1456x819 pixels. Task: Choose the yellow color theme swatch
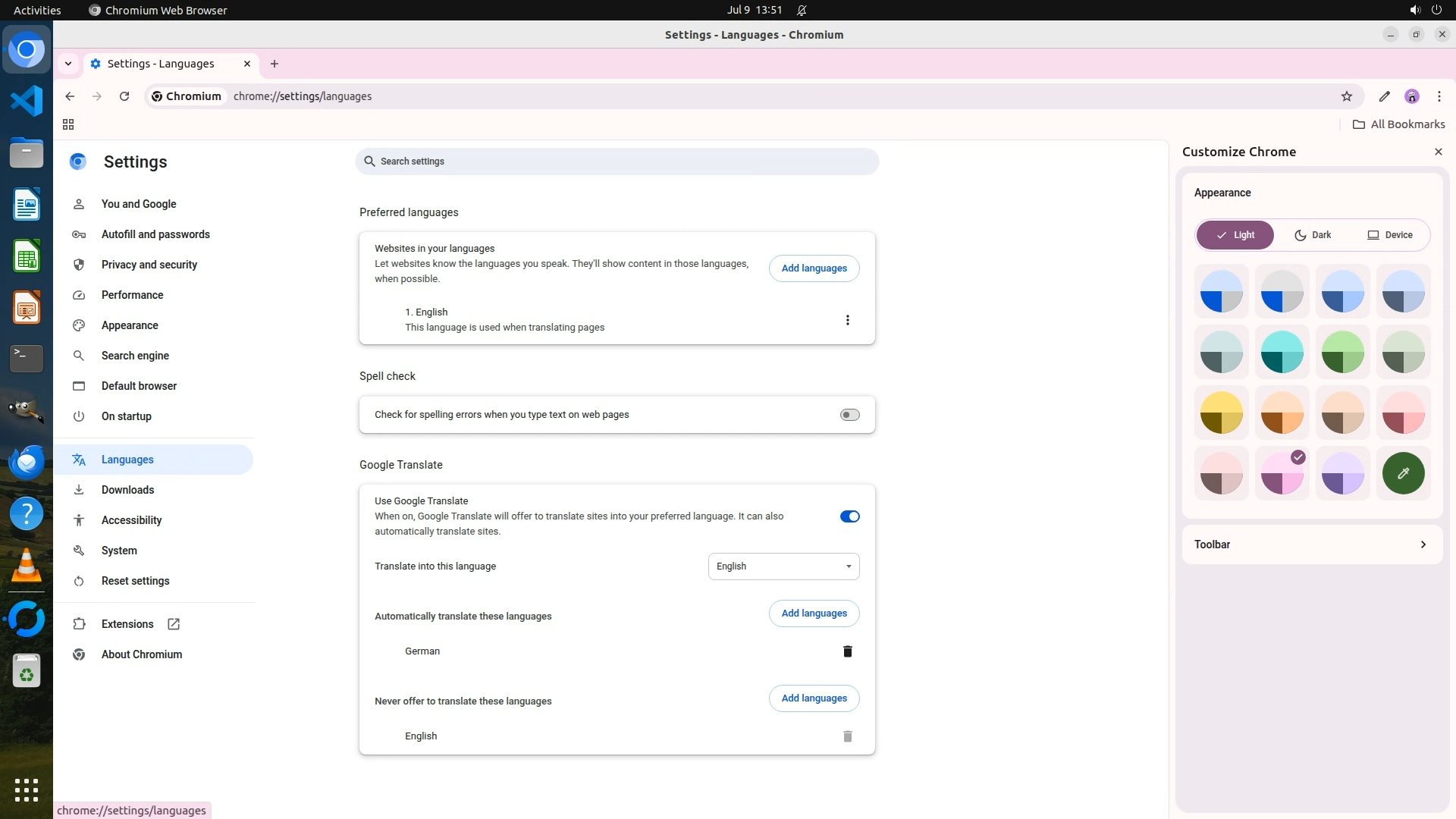coord(1221,413)
